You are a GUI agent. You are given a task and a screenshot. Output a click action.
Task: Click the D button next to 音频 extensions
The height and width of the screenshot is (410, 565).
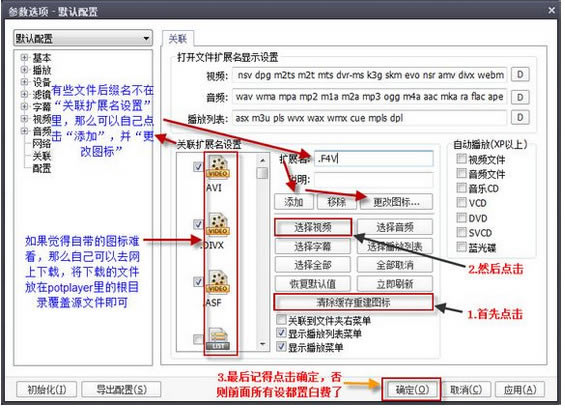[x=520, y=97]
